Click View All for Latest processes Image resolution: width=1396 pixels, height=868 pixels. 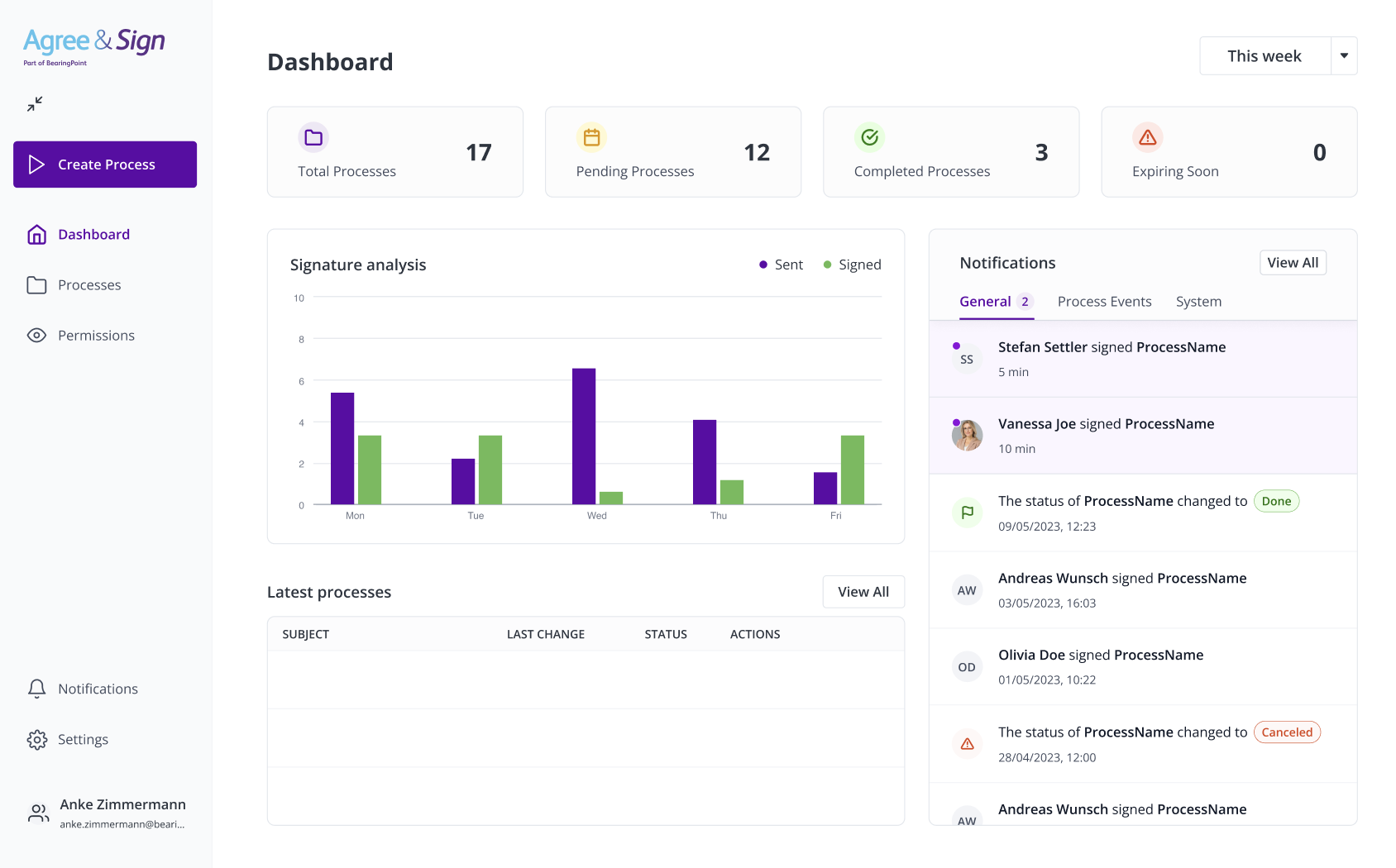[x=863, y=592]
